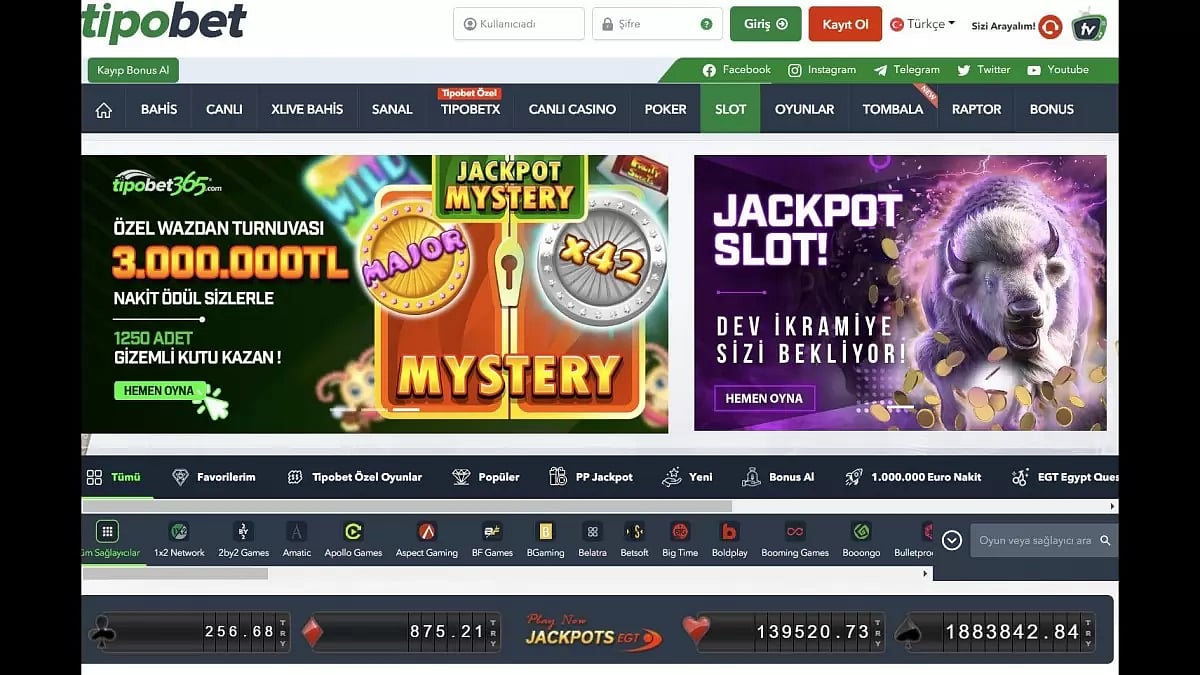Switch to the CANLI CASINO tab
Viewport: 1200px width, 675px height.
click(571, 109)
